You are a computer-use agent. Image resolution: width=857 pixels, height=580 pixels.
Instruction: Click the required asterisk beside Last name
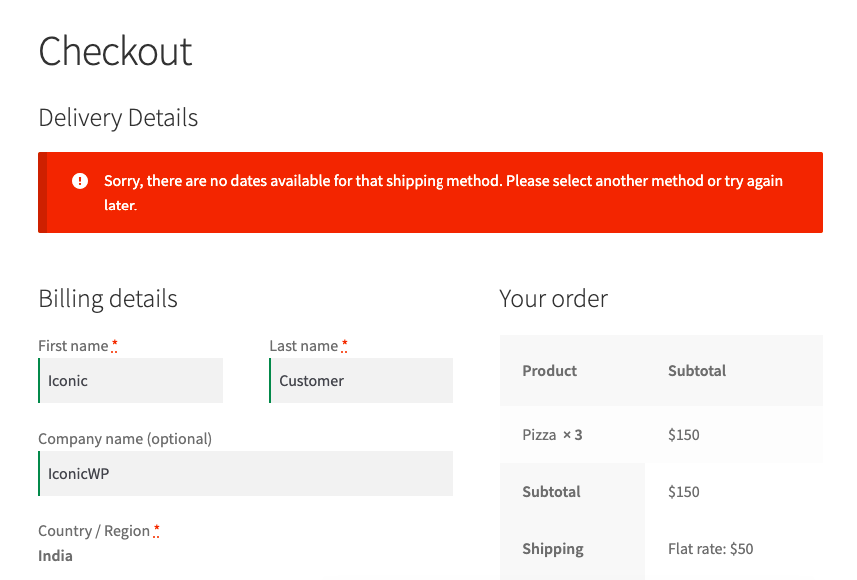click(344, 343)
